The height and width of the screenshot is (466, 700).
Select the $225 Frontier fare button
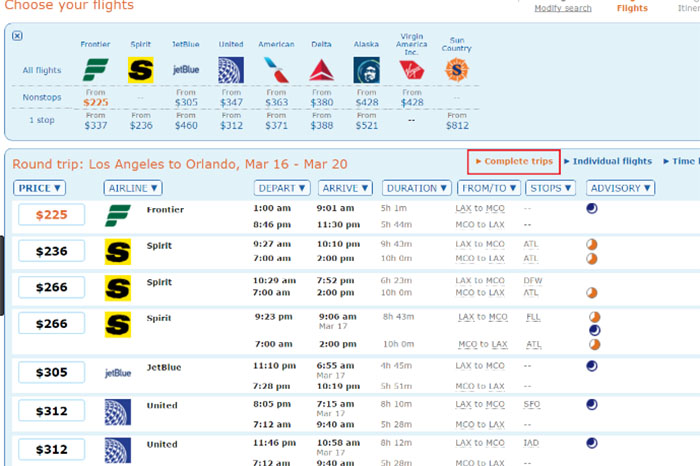pos(51,215)
